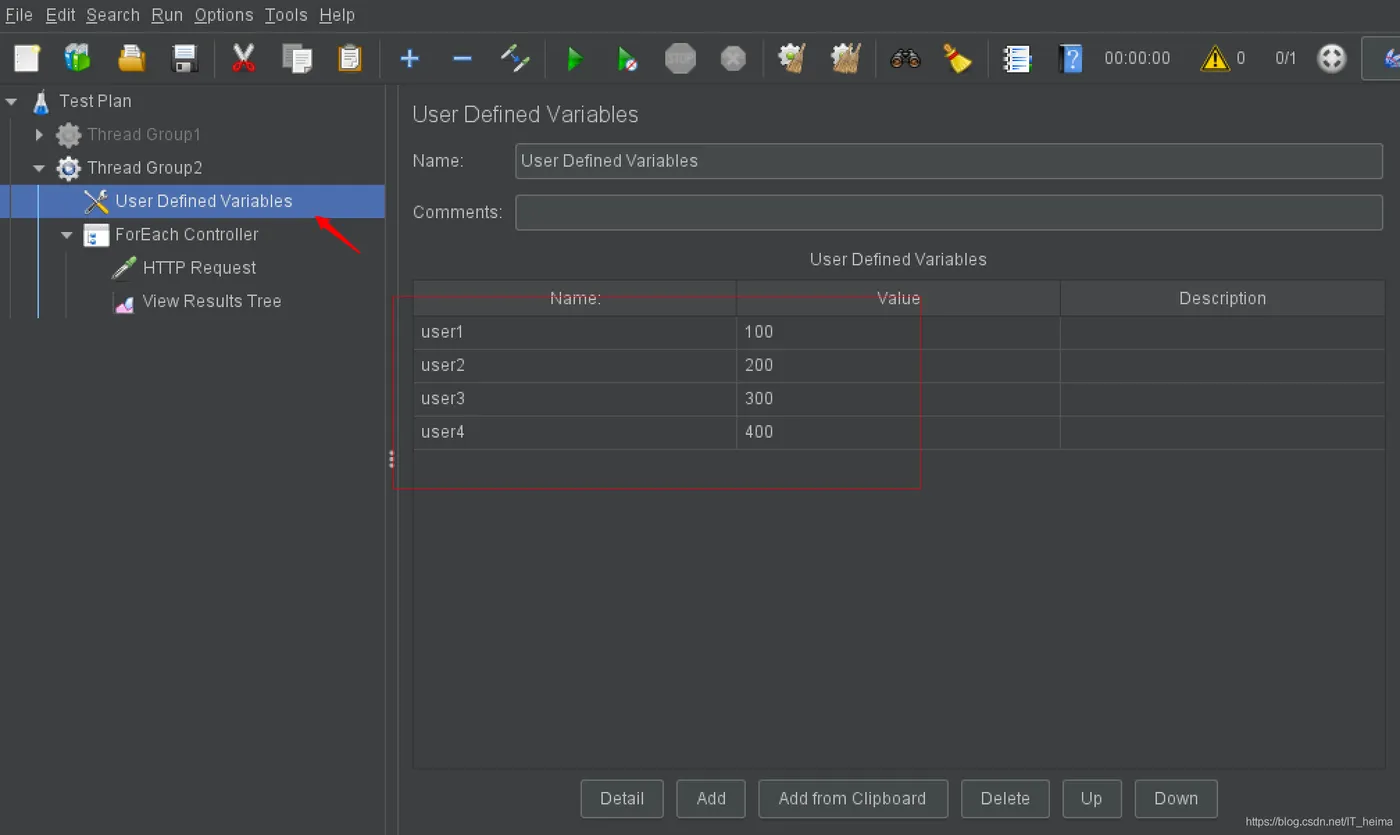The height and width of the screenshot is (835, 1400).
Task: Click the Add button
Action: point(711,798)
